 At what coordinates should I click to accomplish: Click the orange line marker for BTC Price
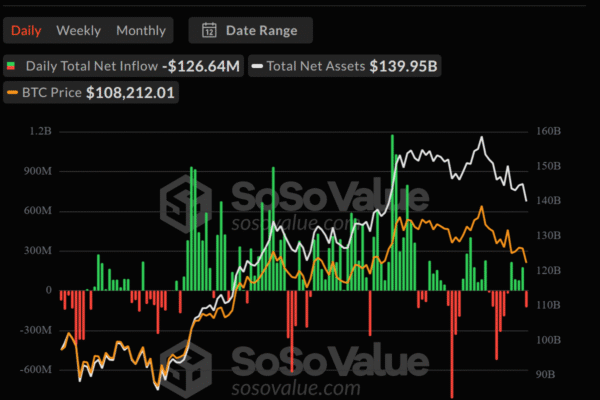pyautogui.click(x=12, y=93)
